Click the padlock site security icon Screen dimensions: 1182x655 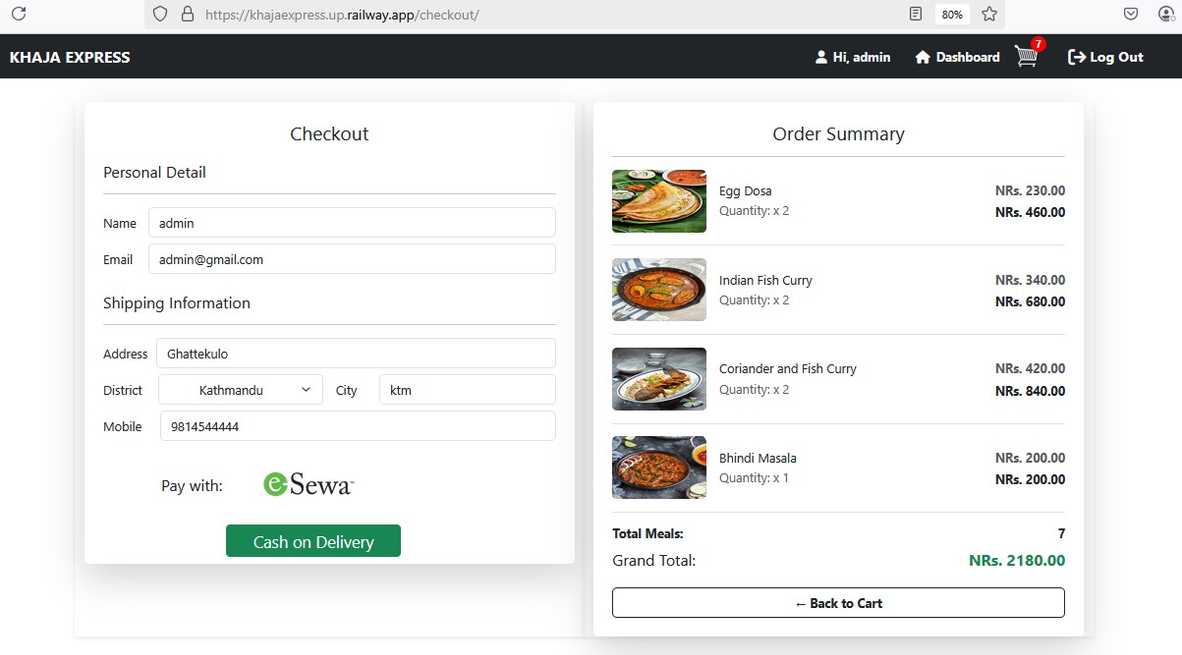[x=186, y=15]
